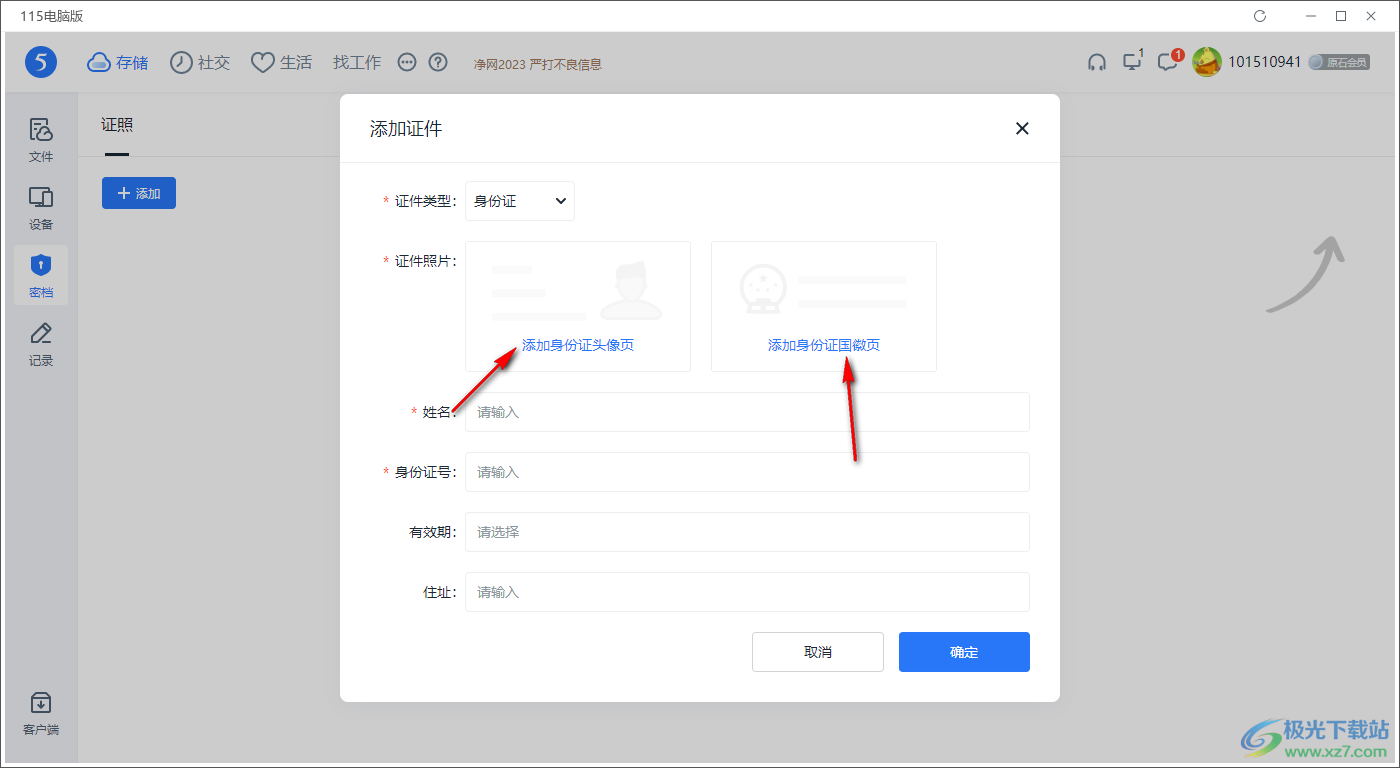Image resolution: width=1400 pixels, height=768 pixels.
Task: Open the 净网2023 notice link
Action: (538, 64)
